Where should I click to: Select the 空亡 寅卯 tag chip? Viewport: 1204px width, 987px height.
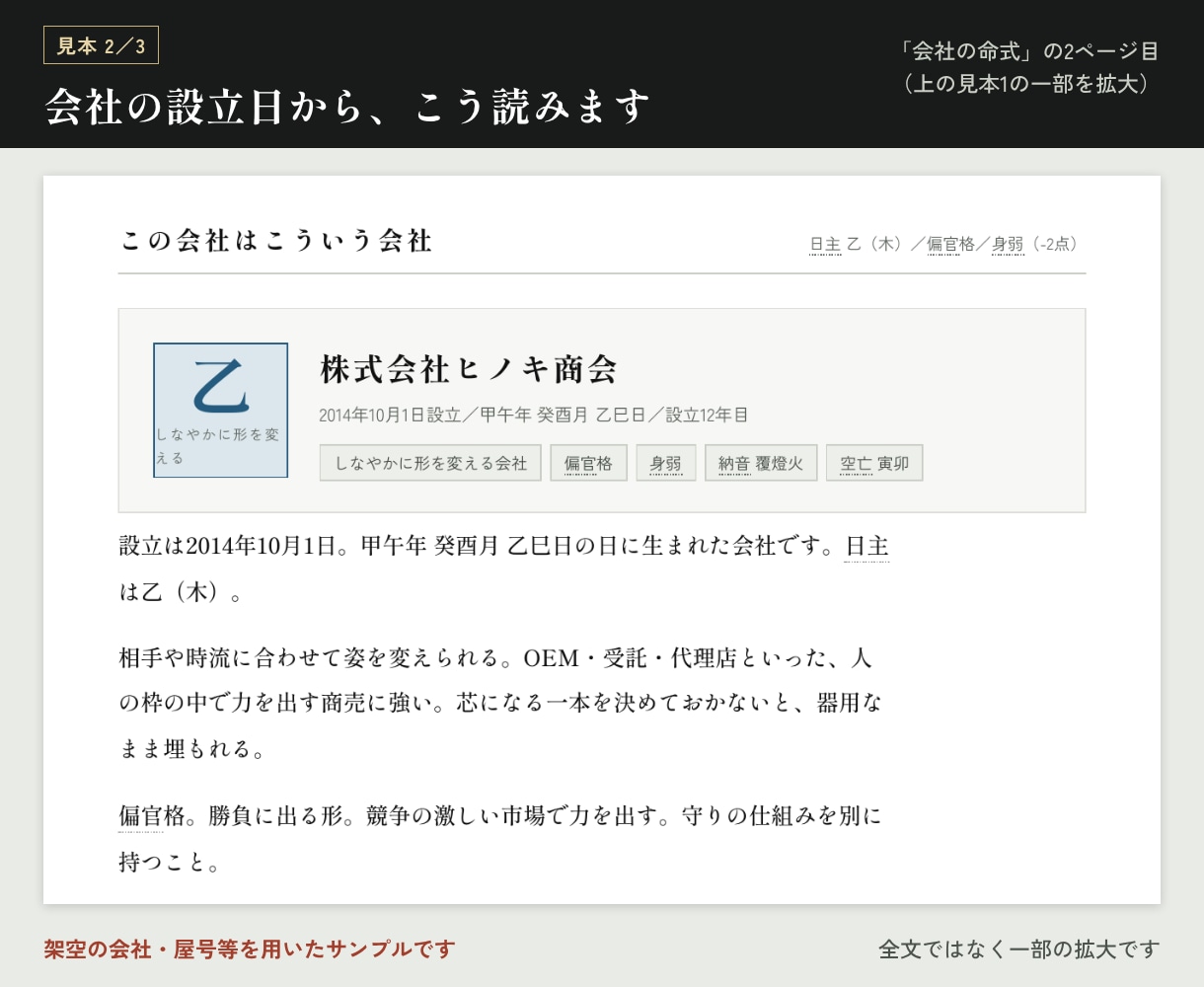[874, 463]
